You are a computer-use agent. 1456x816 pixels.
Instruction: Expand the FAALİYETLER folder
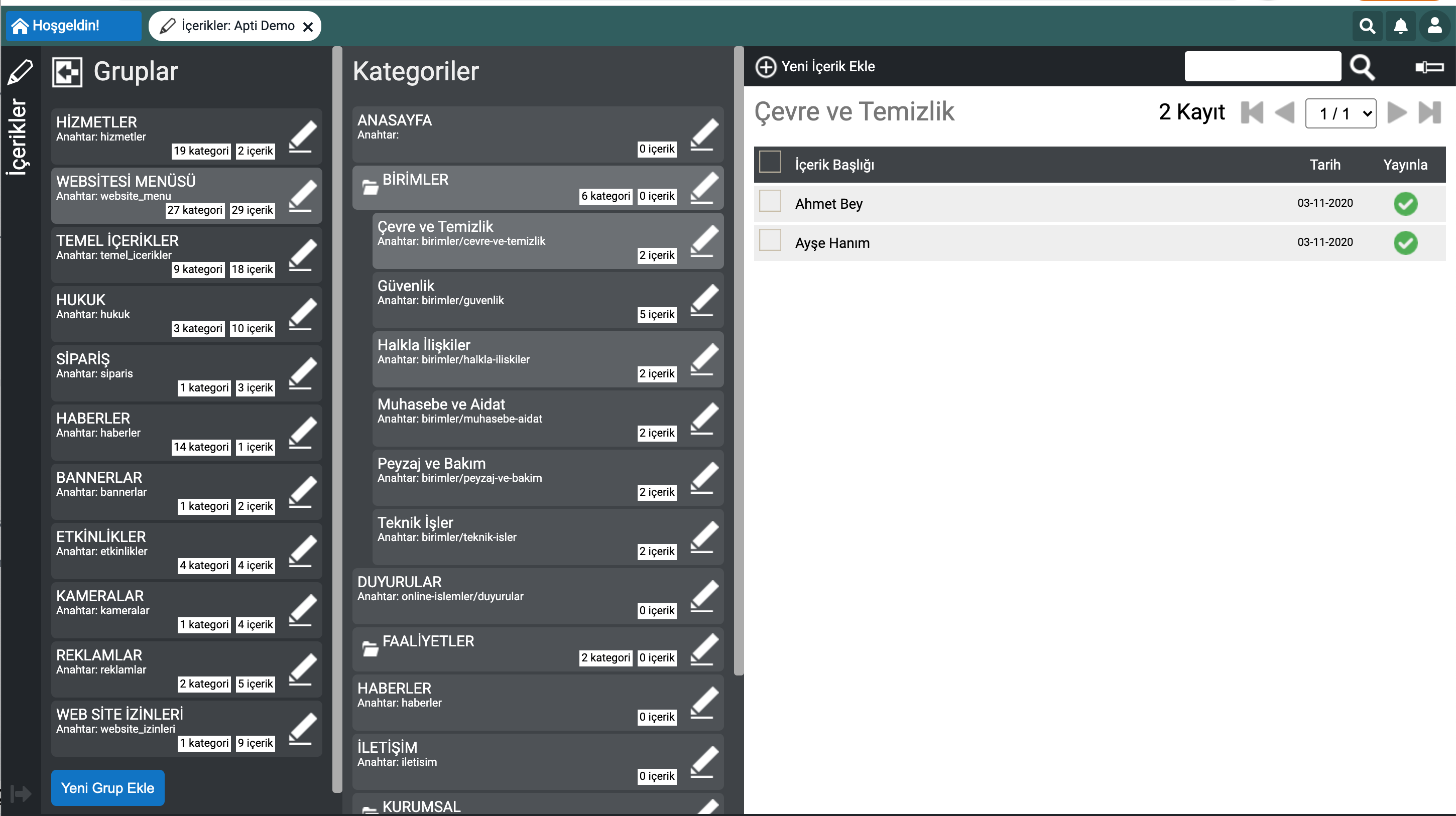click(370, 649)
